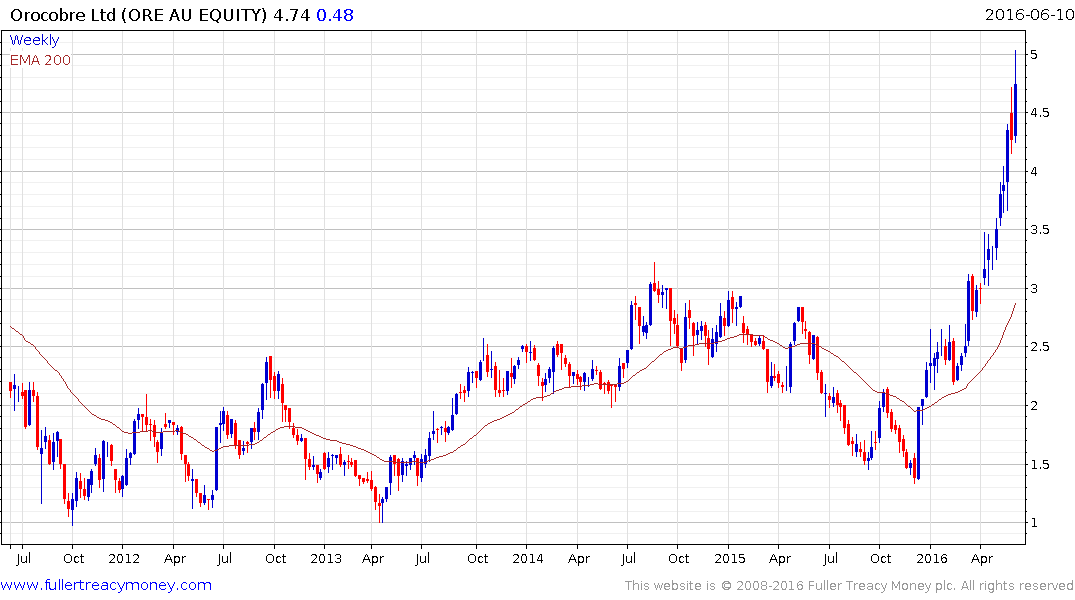Click the '3.5' price axis label
Viewport: 1075px width, 600px height.
click(x=1040, y=230)
